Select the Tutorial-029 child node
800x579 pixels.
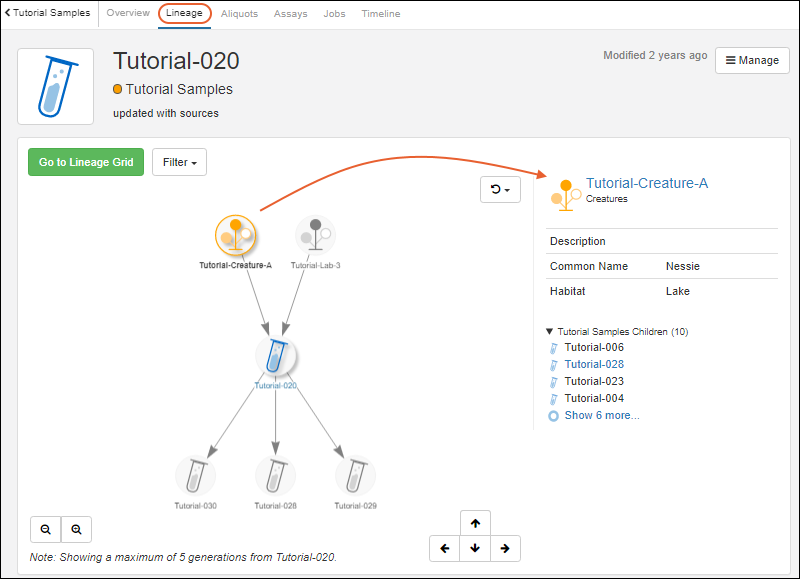(x=355, y=476)
